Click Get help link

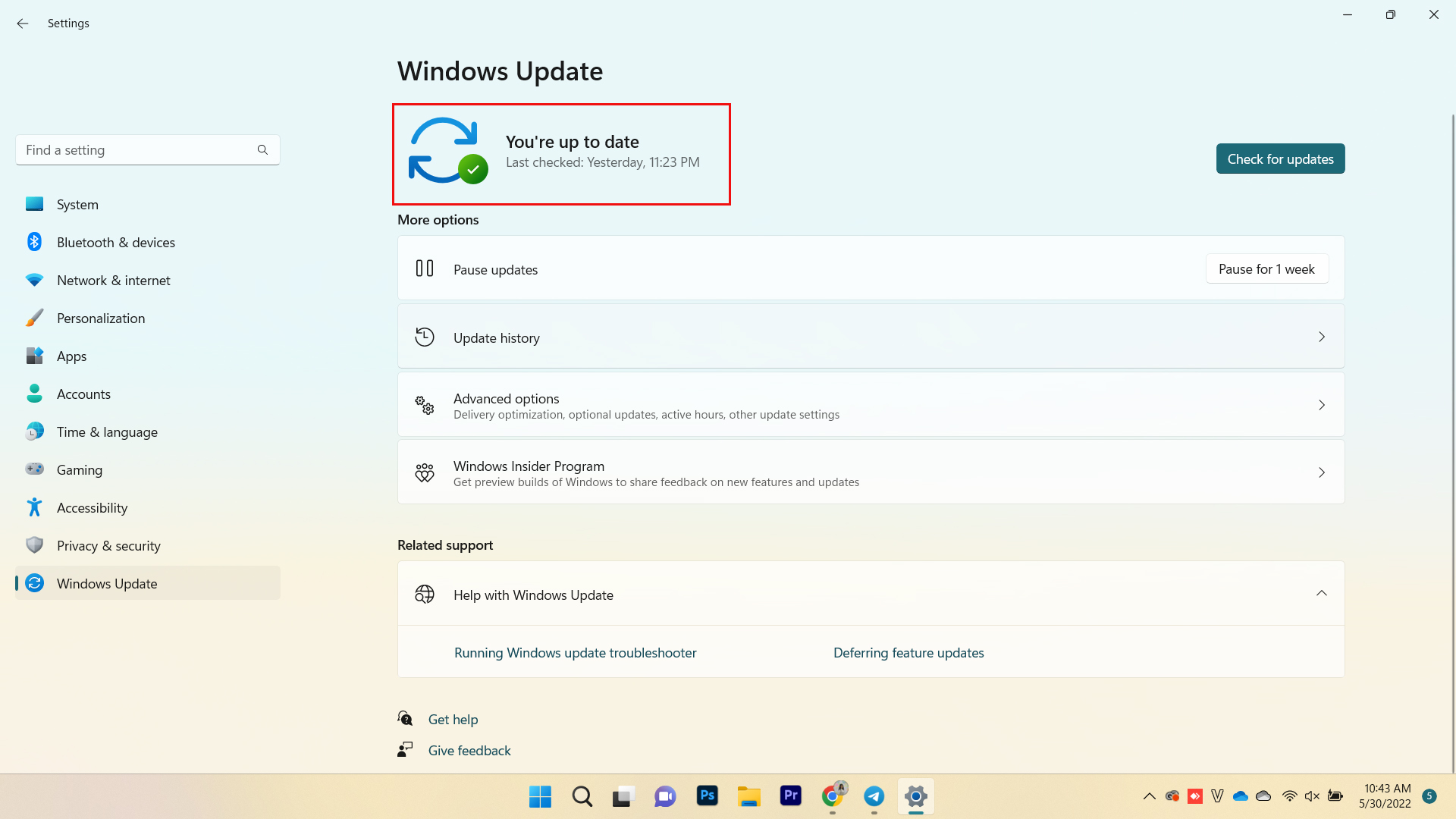coord(453,720)
